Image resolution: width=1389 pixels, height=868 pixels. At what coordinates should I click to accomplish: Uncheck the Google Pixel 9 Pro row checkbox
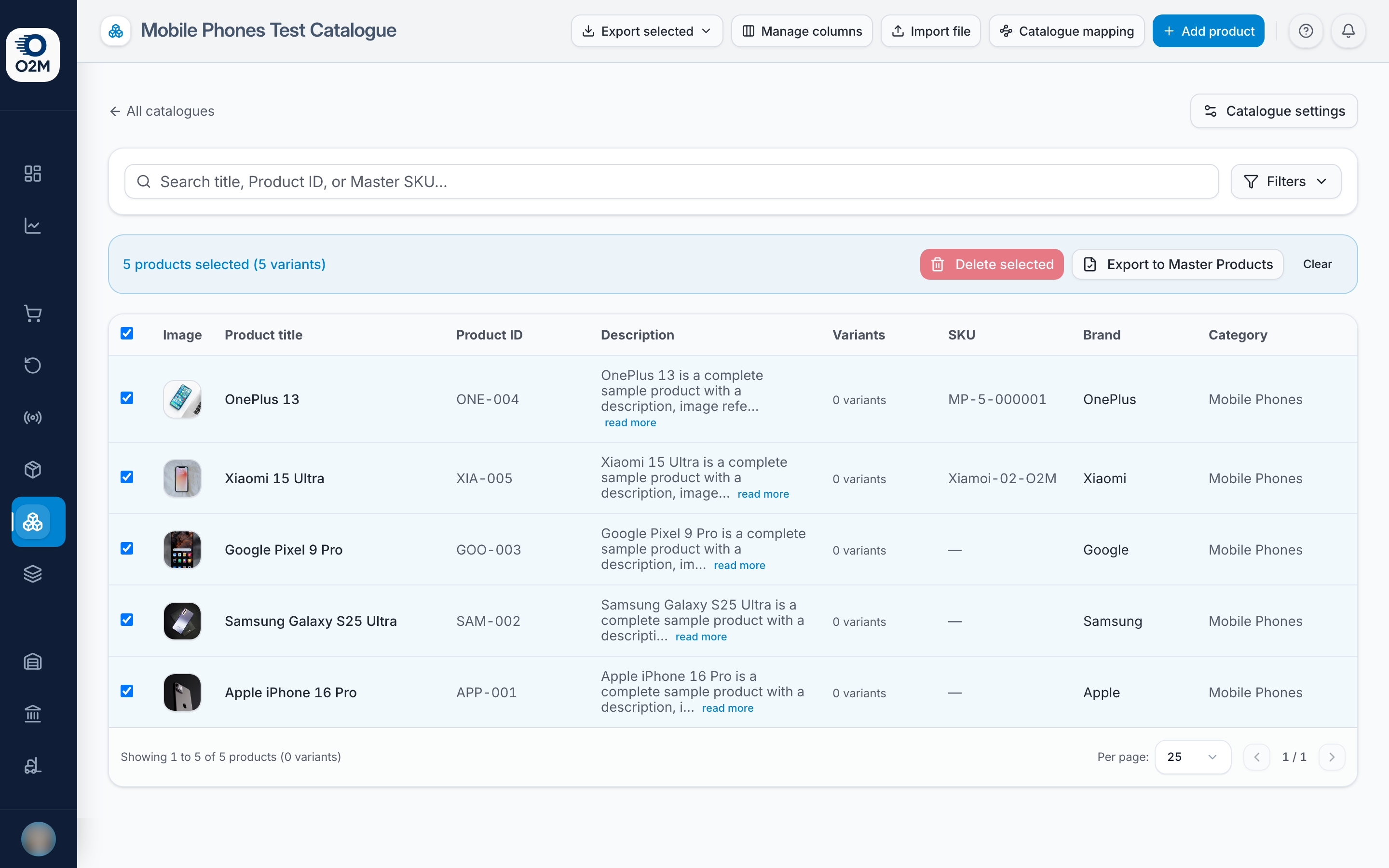click(127, 548)
